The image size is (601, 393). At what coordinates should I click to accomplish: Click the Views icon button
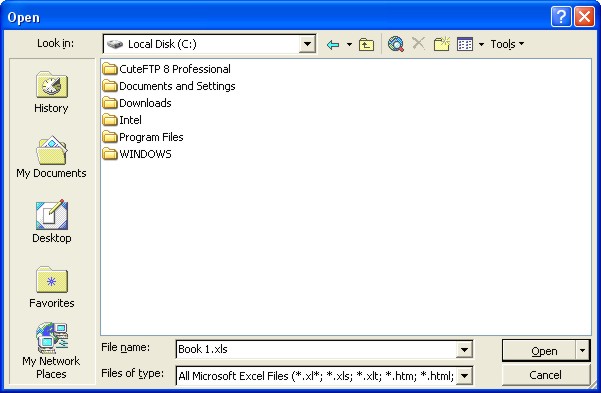click(465, 44)
